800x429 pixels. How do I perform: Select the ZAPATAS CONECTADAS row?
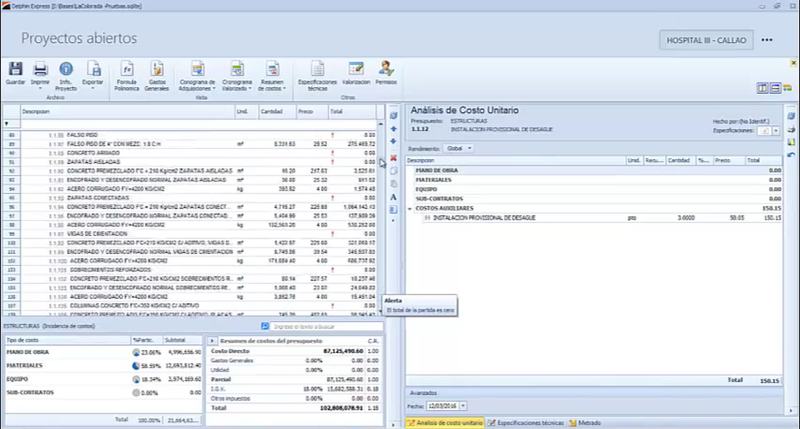click(x=190, y=198)
